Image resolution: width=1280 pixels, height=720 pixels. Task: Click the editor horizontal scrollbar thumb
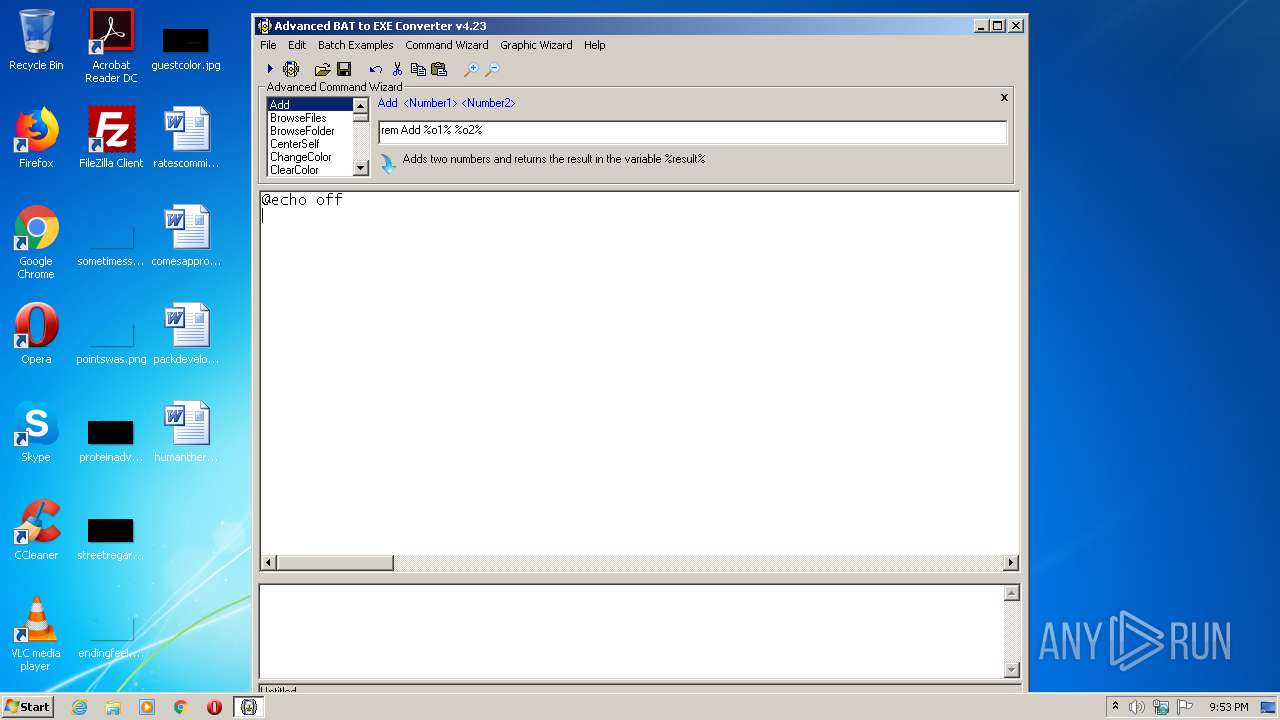pos(334,563)
